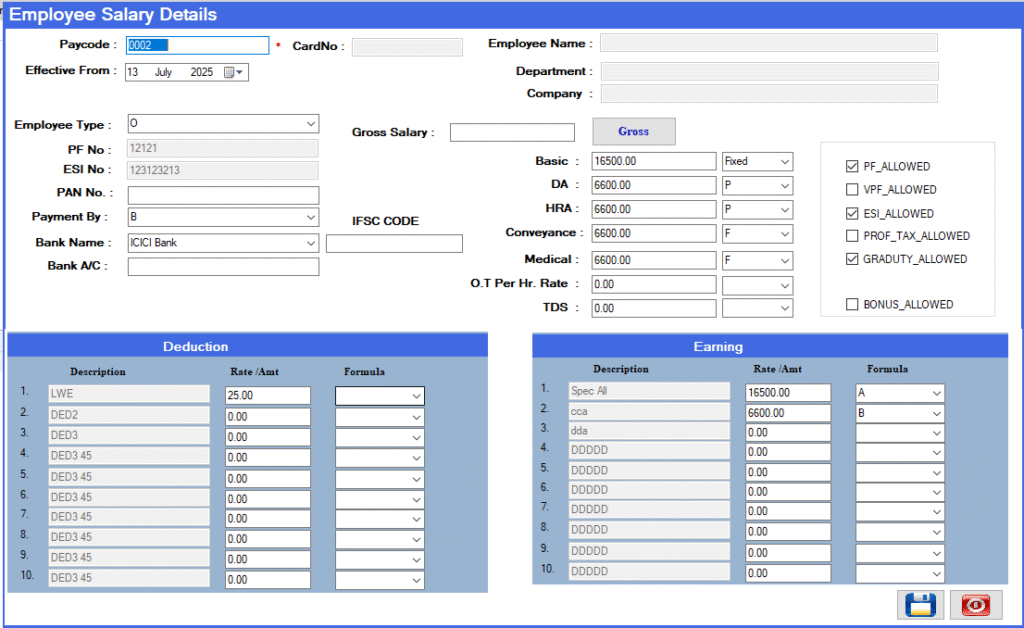The height and width of the screenshot is (628, 1024).
Task: Click the TDS amount field
Action: coord(654,308)
